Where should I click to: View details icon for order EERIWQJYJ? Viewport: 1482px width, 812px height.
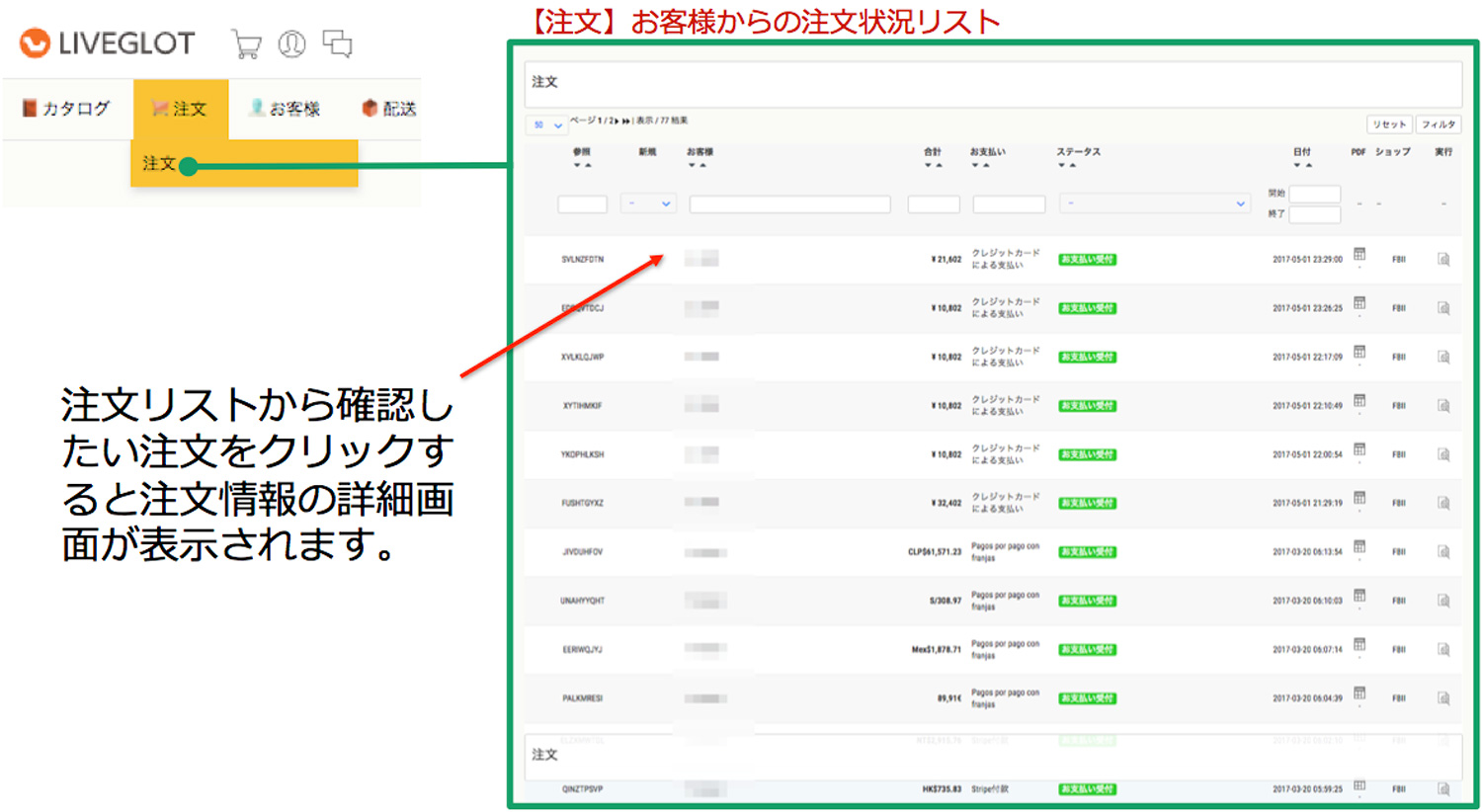(1443, 649)
